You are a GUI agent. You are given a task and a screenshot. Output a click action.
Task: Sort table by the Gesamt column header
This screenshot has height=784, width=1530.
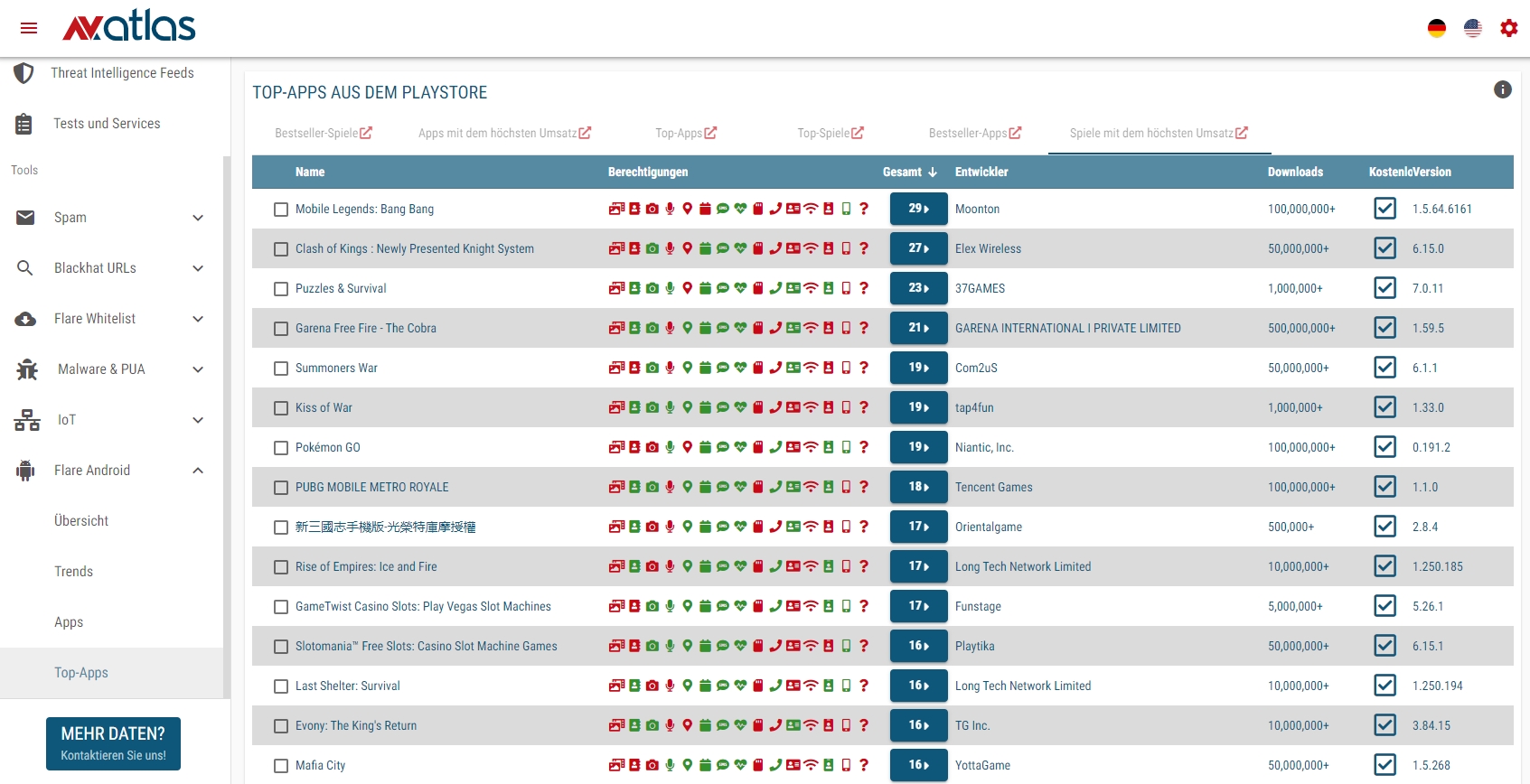tap(909, 172)
